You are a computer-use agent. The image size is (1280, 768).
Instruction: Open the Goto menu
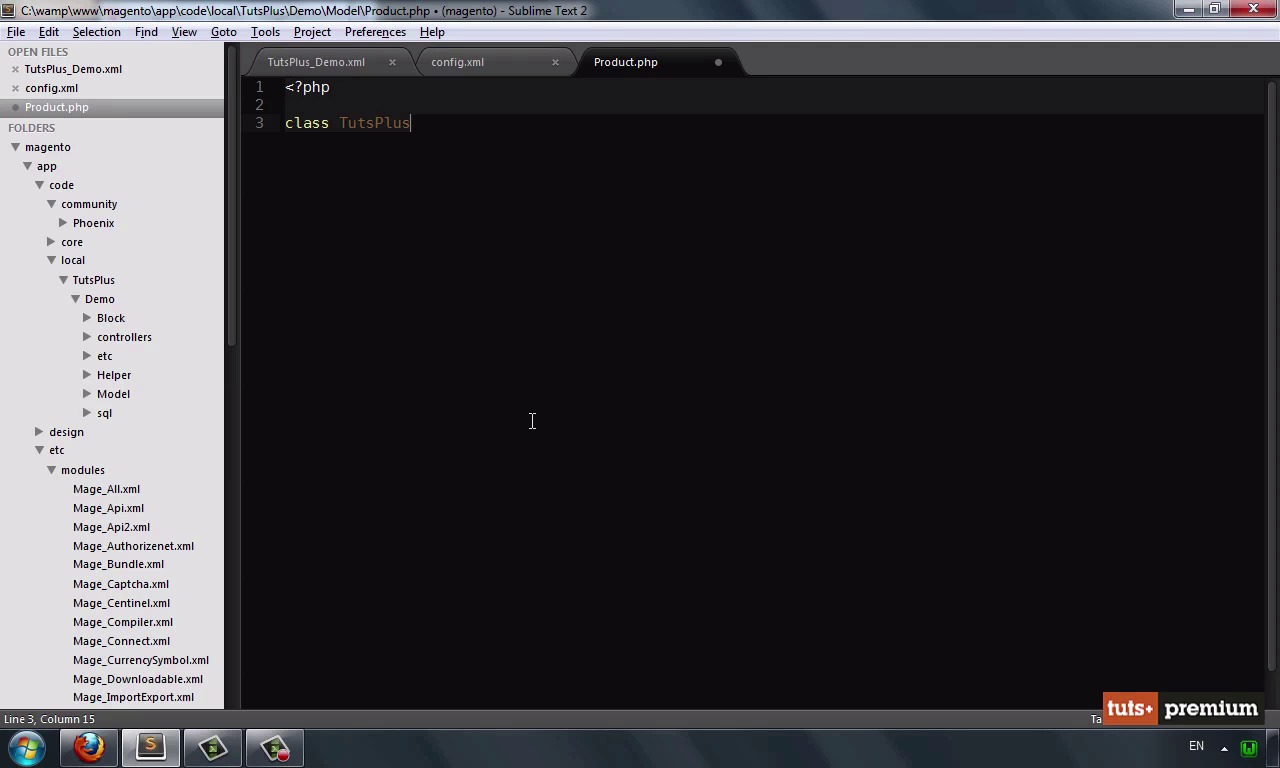tap(223, 32)
